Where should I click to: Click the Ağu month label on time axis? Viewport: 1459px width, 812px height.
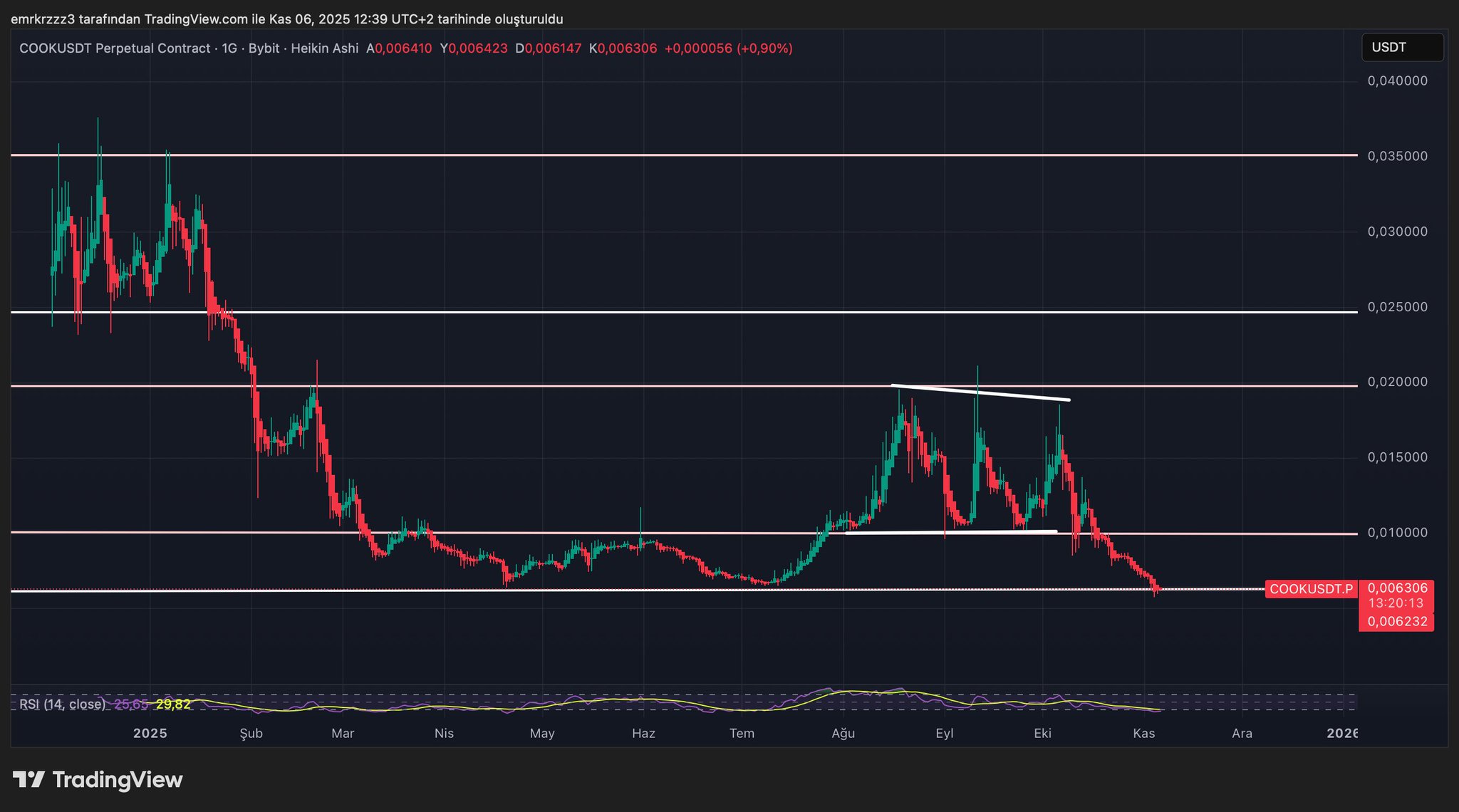tap(843, 733)
